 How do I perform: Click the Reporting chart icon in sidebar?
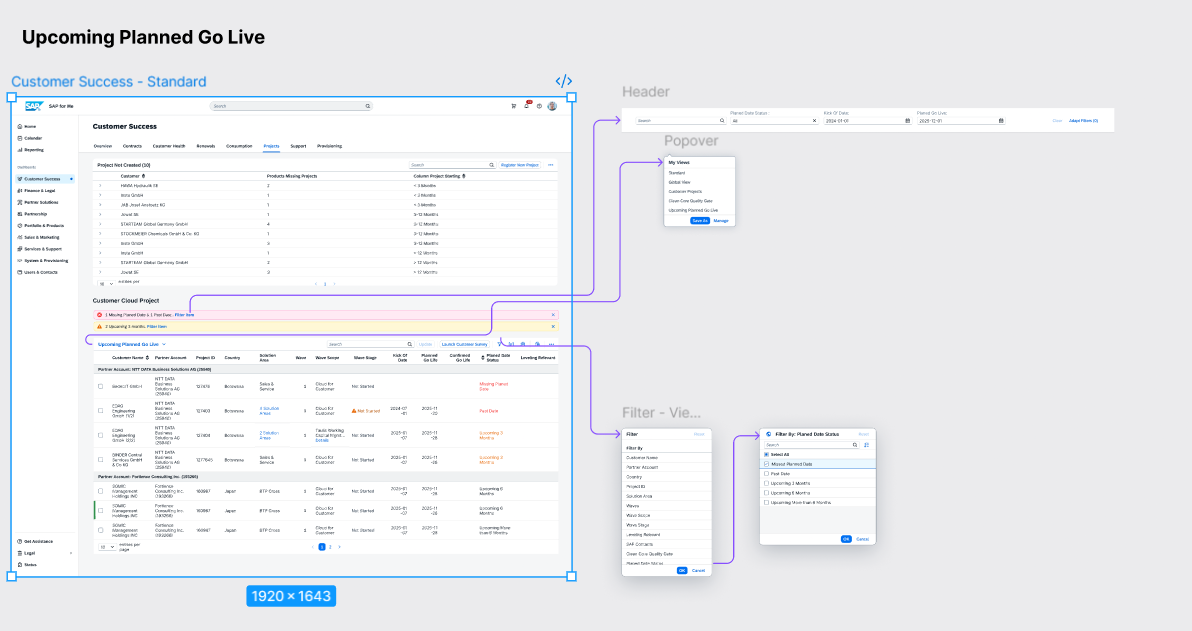tap(20, 150)
